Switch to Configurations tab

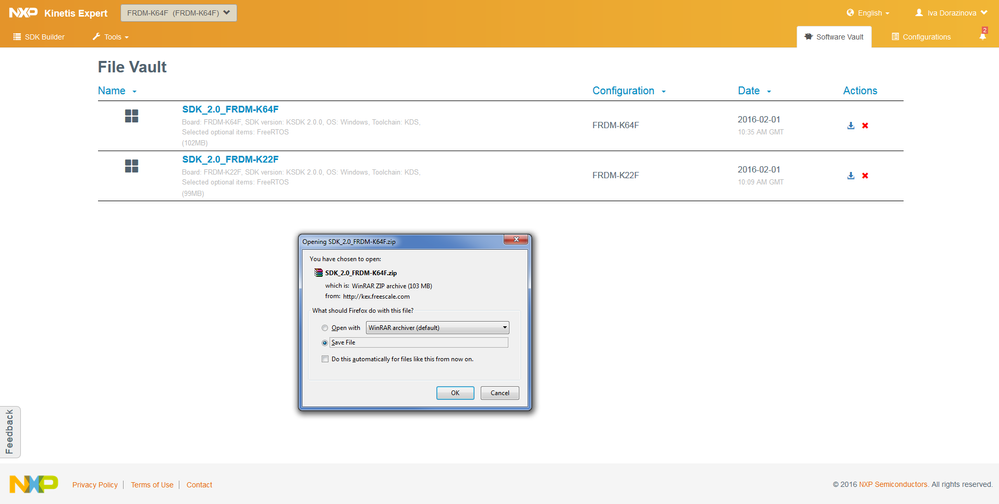(x=921, y=37)
